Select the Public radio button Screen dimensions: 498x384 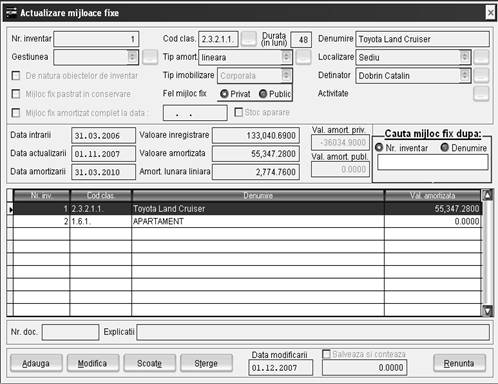tap(263, 94)
